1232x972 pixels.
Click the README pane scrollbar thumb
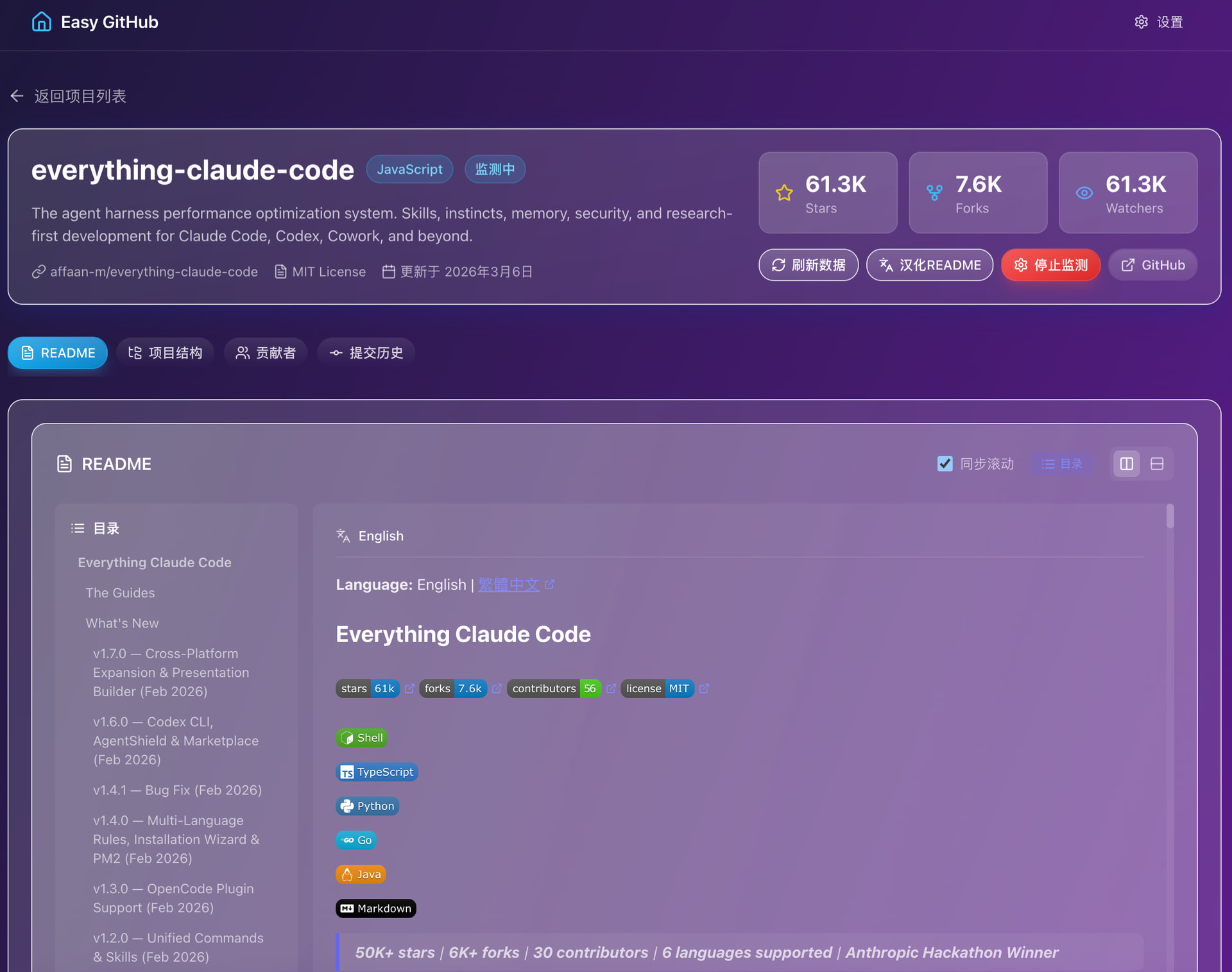1170,516
